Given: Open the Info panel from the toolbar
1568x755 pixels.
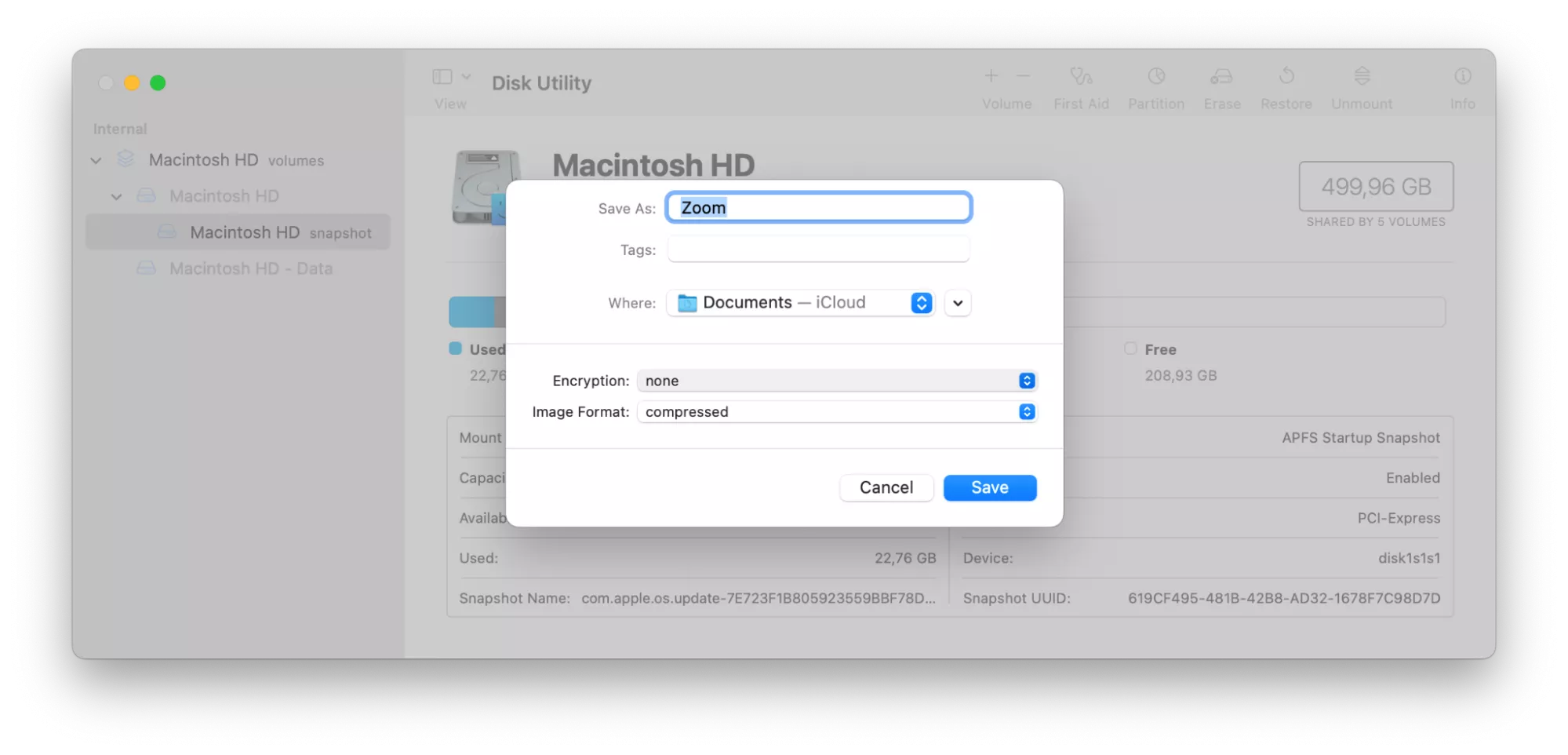Looking at the screenshot, I should 1462,86.
